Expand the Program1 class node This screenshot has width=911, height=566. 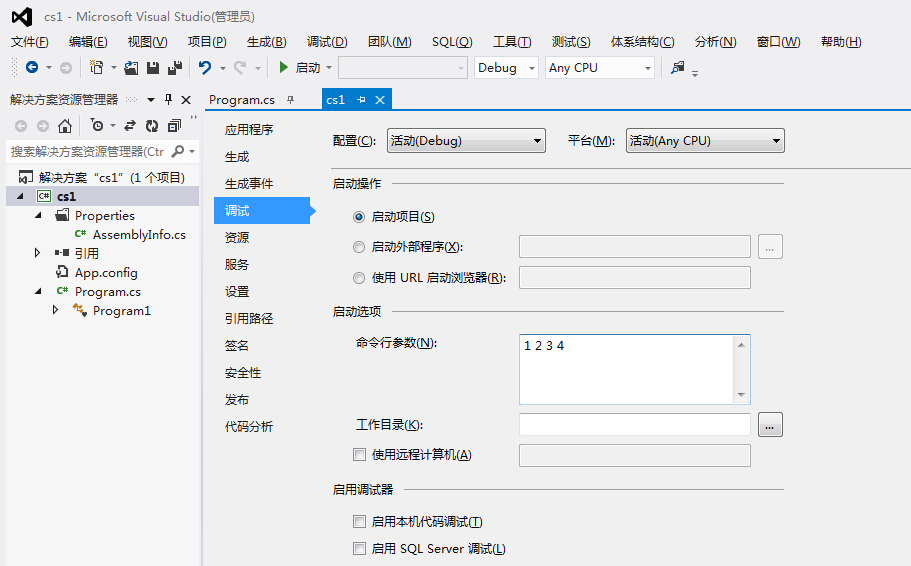[x=55, y=310]
